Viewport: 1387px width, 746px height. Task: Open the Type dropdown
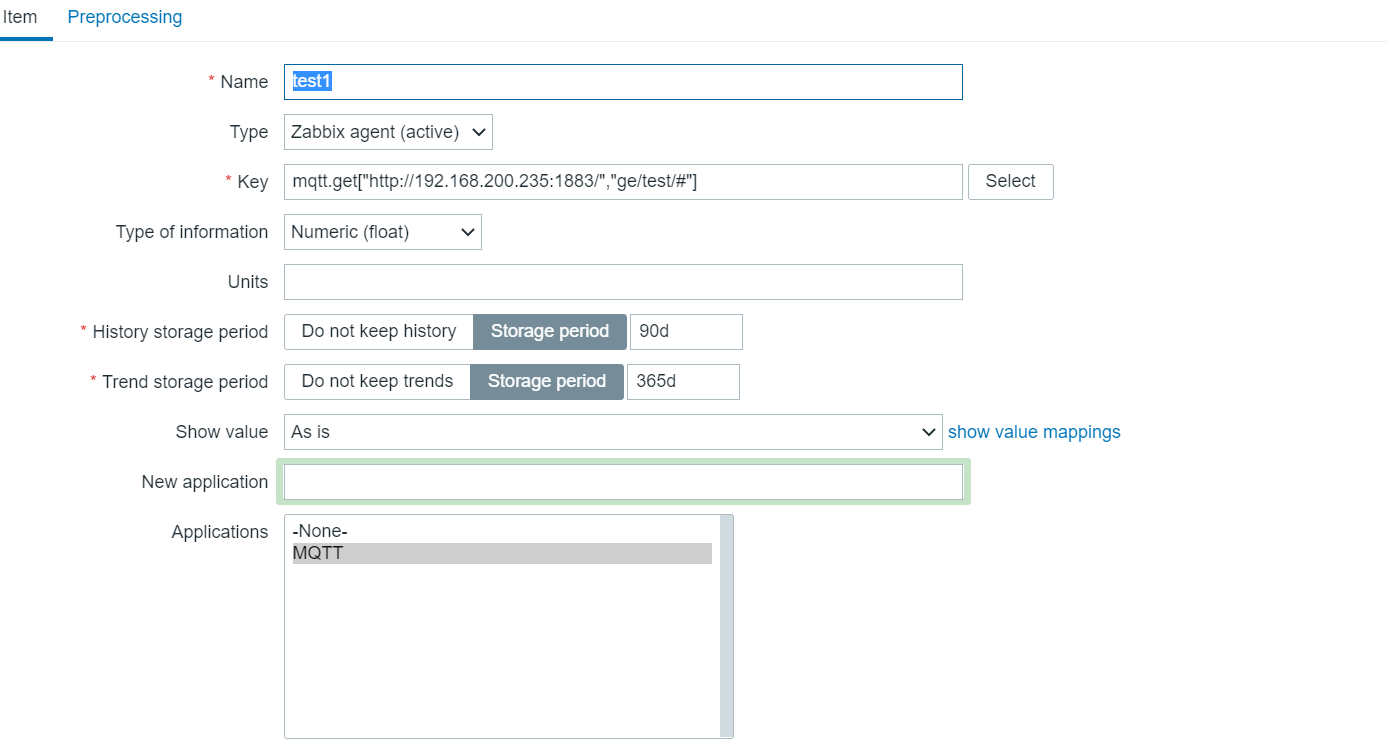(388, 132)
